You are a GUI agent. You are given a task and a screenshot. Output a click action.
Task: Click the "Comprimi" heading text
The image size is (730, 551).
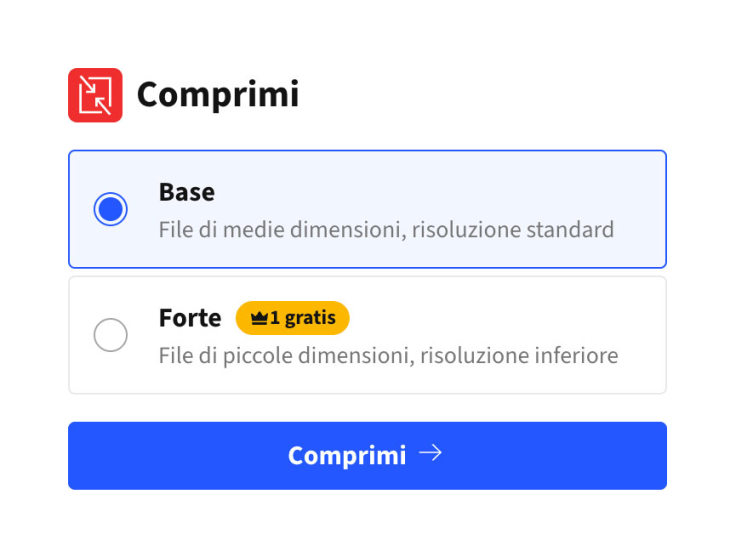217,95
